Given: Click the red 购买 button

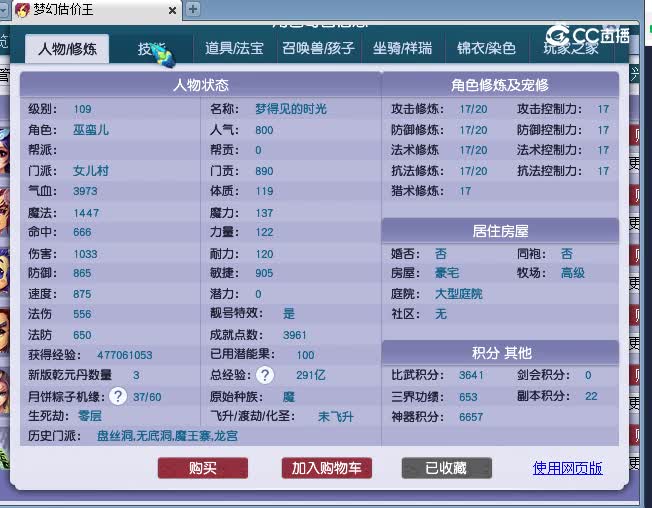Looking at the screenshot, I should (203, 468).
